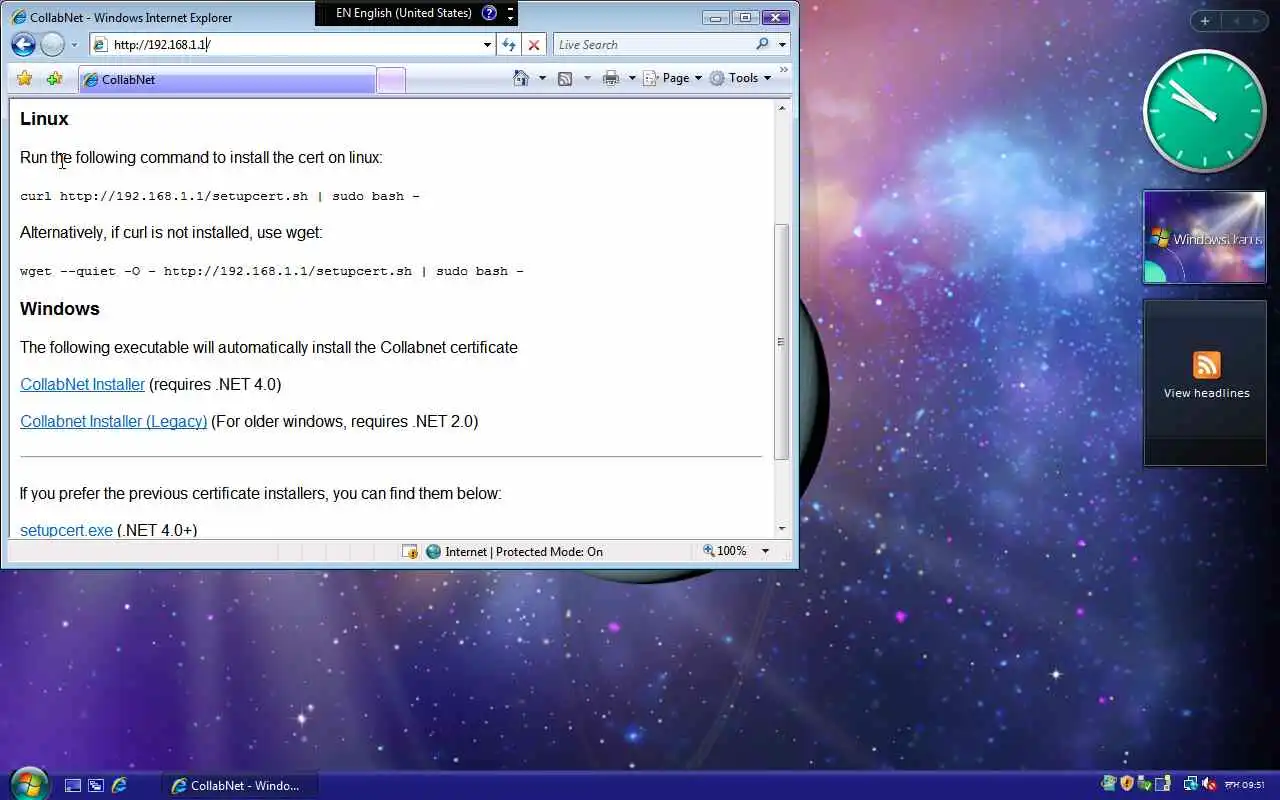
Task: Refresh the page with the Refresh icon
Action: click(x=509, y=45)
